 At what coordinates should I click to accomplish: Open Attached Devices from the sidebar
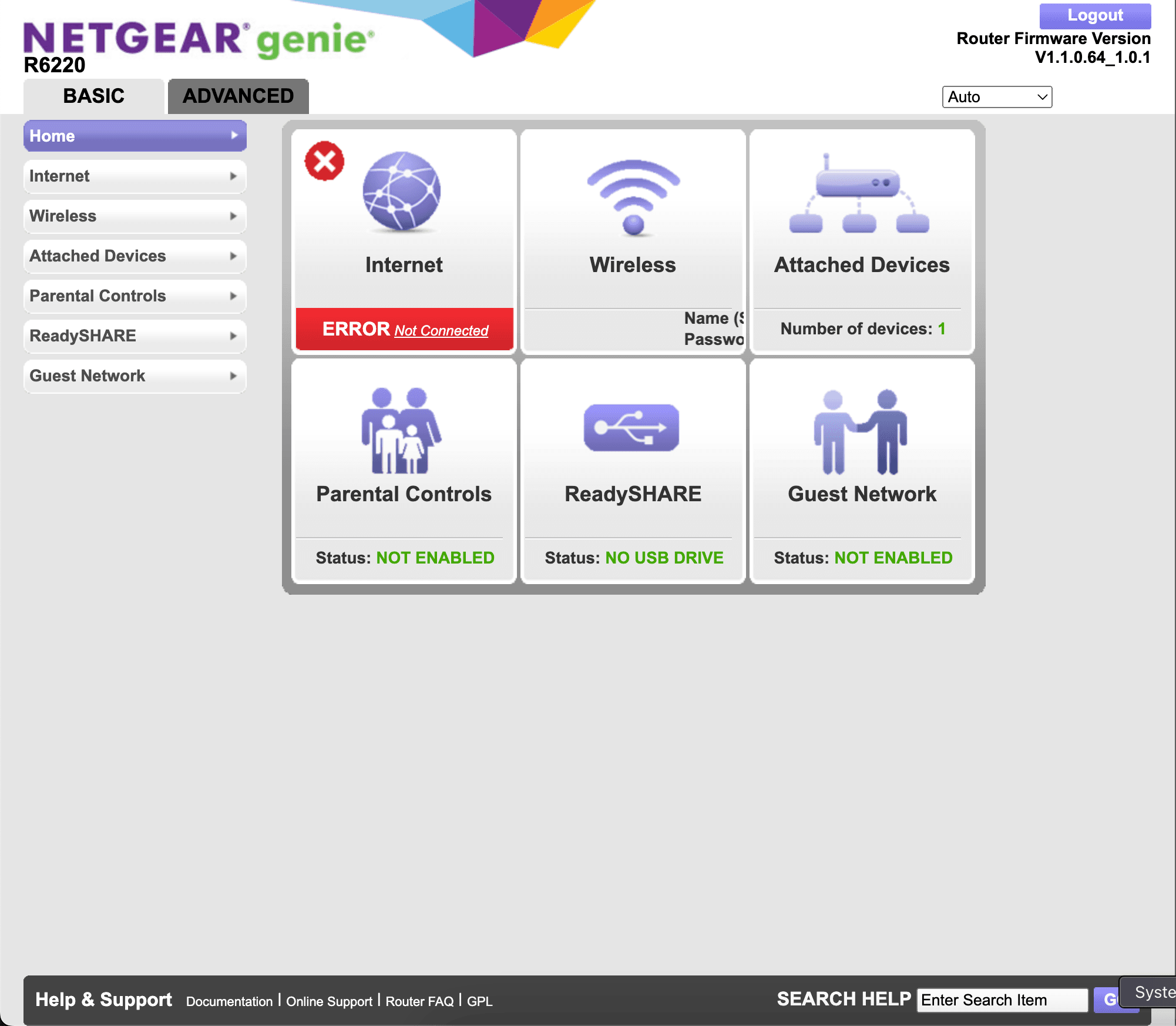point(135,256)
